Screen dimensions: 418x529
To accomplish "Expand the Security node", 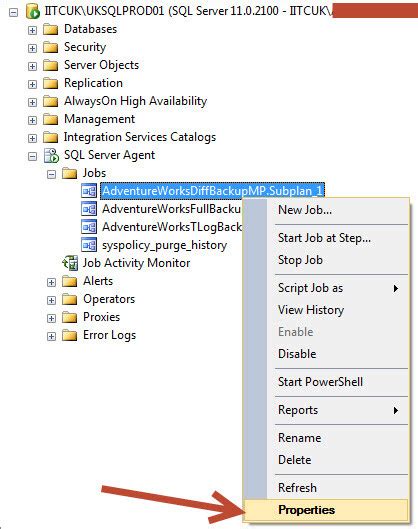I will 32,48.
